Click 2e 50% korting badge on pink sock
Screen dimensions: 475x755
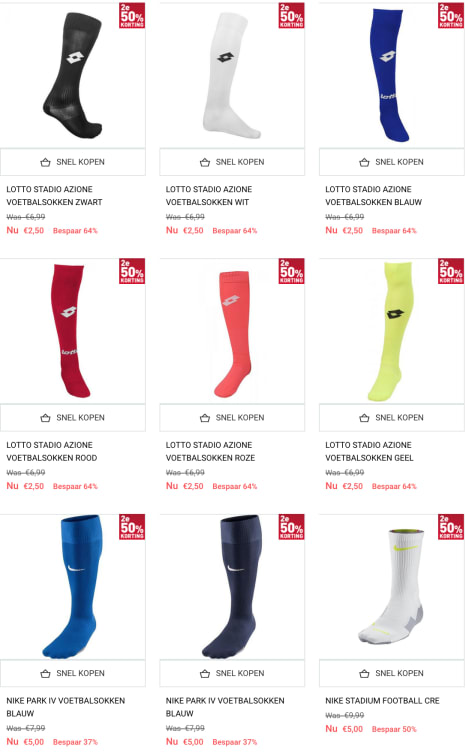tap(291, 271)
